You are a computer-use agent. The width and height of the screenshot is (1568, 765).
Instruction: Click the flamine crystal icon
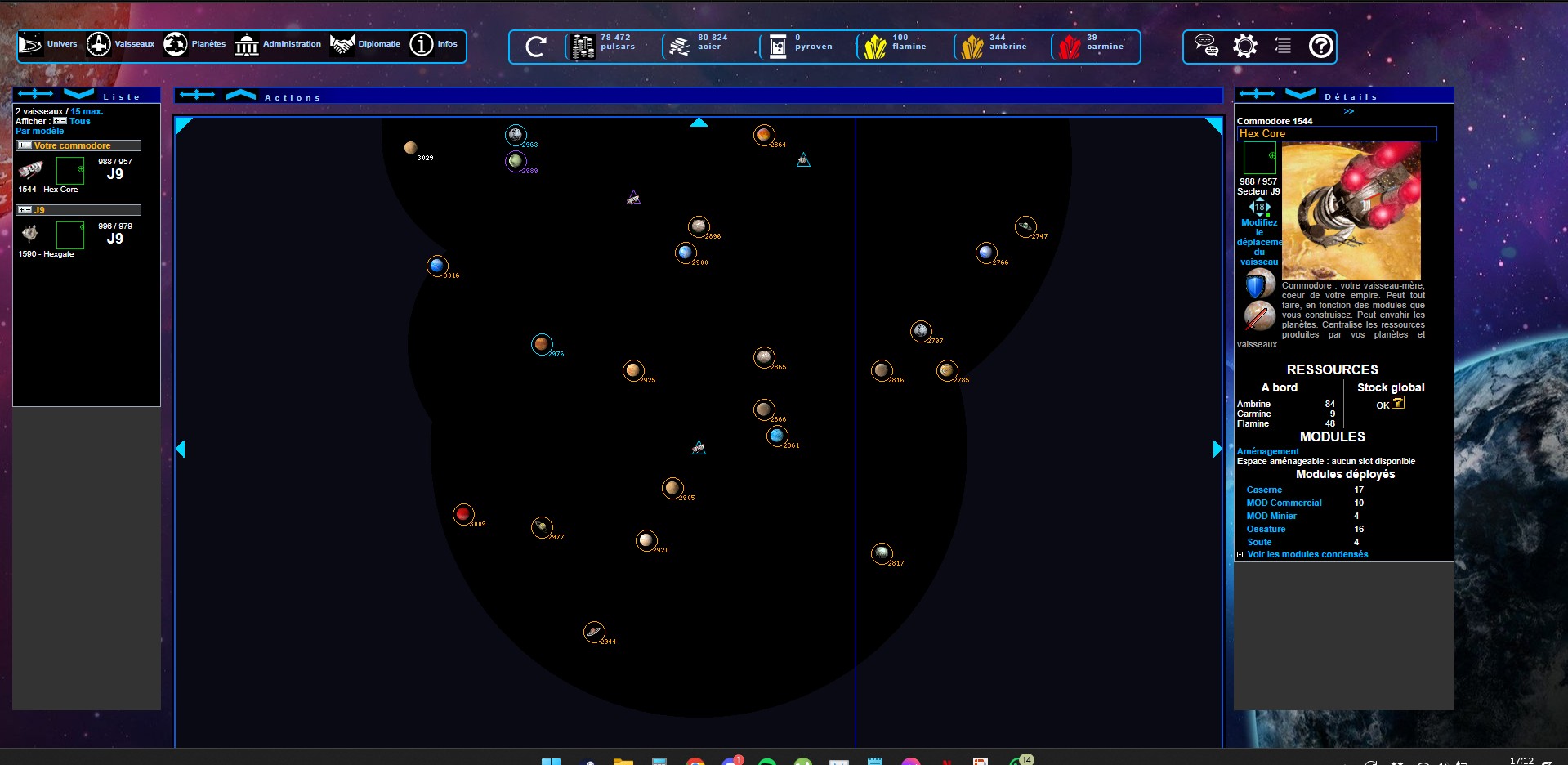[875, 47]
